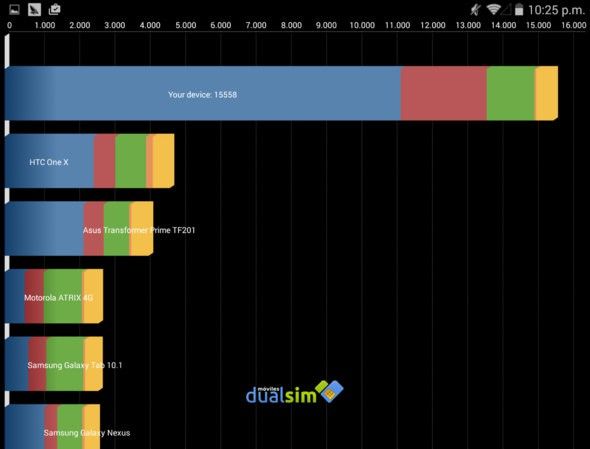Select the Asus Transformer Prime TF201 label
Screen dimensions: 590x449
(x=139, y=230)
